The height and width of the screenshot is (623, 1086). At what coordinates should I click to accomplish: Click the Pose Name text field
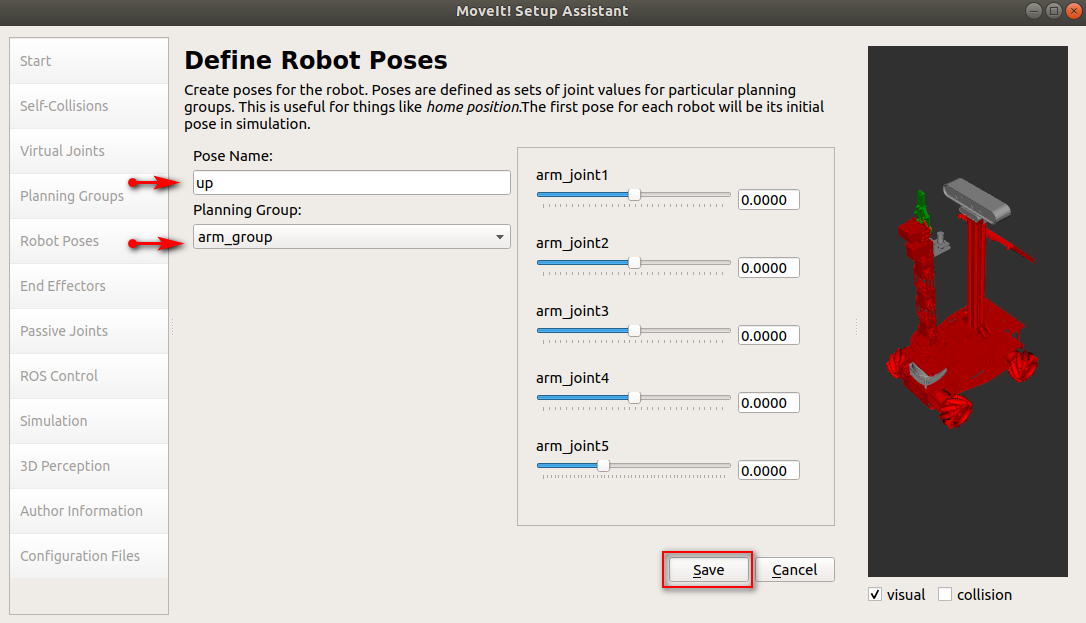click(352, 183)
